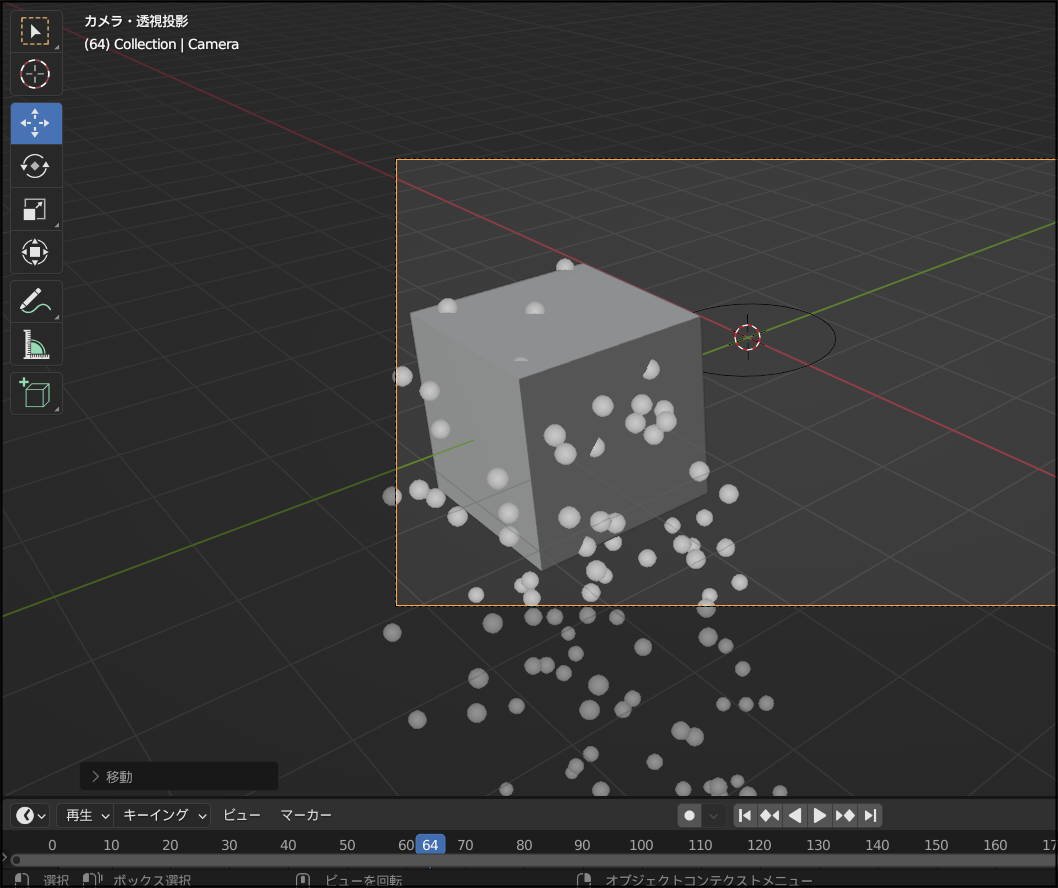
Task: Open the 再生 playback dropdown
Action: (x=85, y=815)
